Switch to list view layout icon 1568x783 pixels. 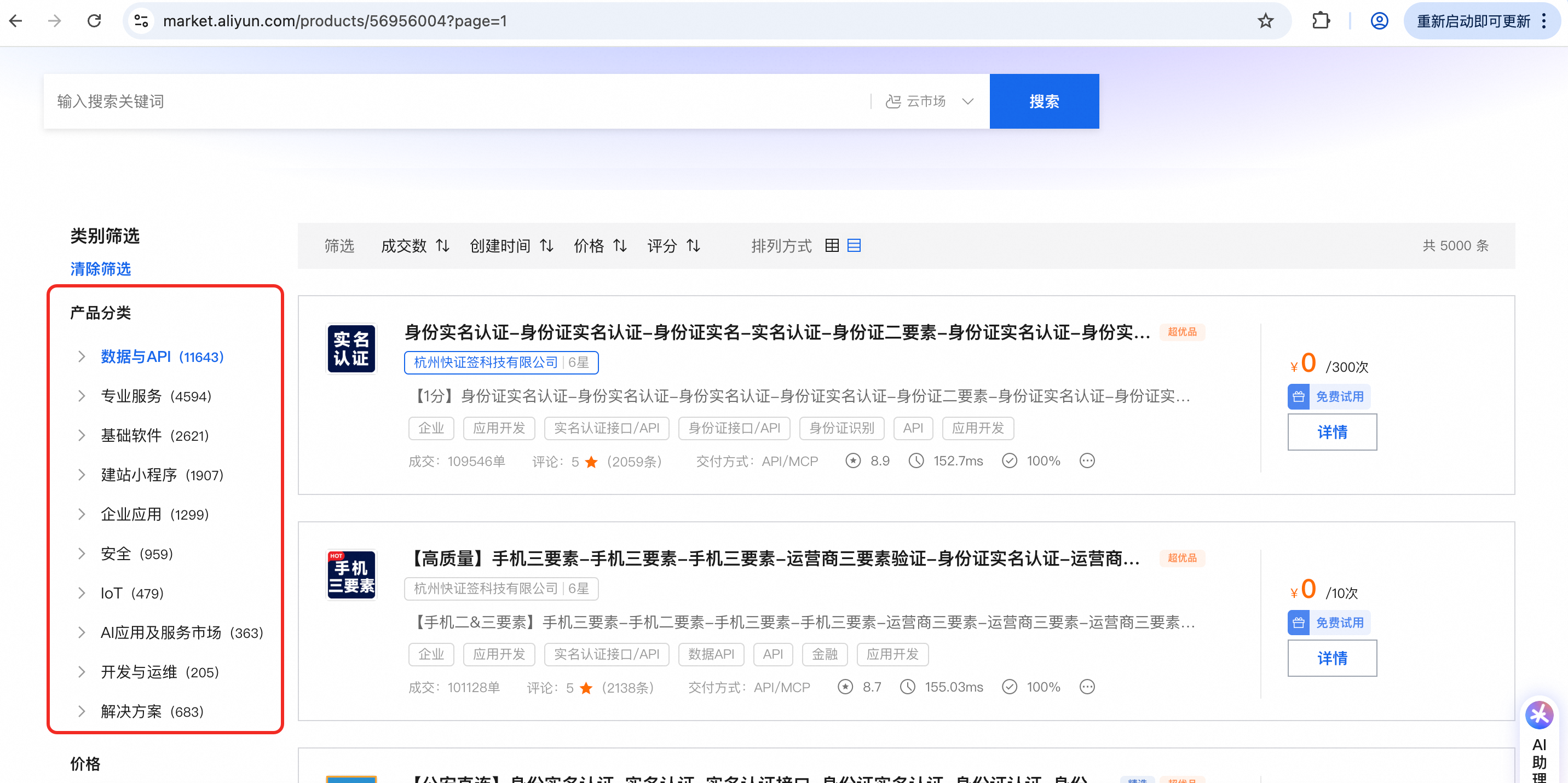854,245
